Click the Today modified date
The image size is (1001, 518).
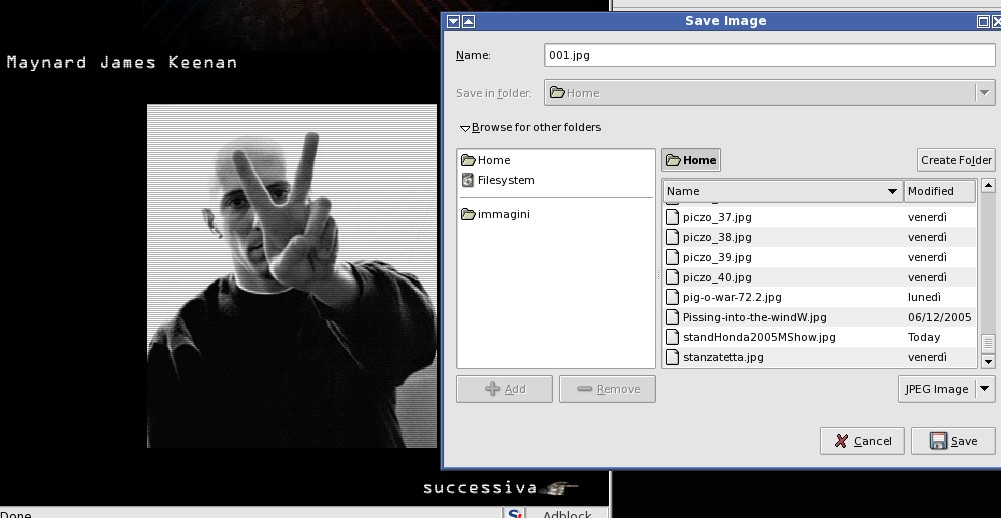pos(924,337)
